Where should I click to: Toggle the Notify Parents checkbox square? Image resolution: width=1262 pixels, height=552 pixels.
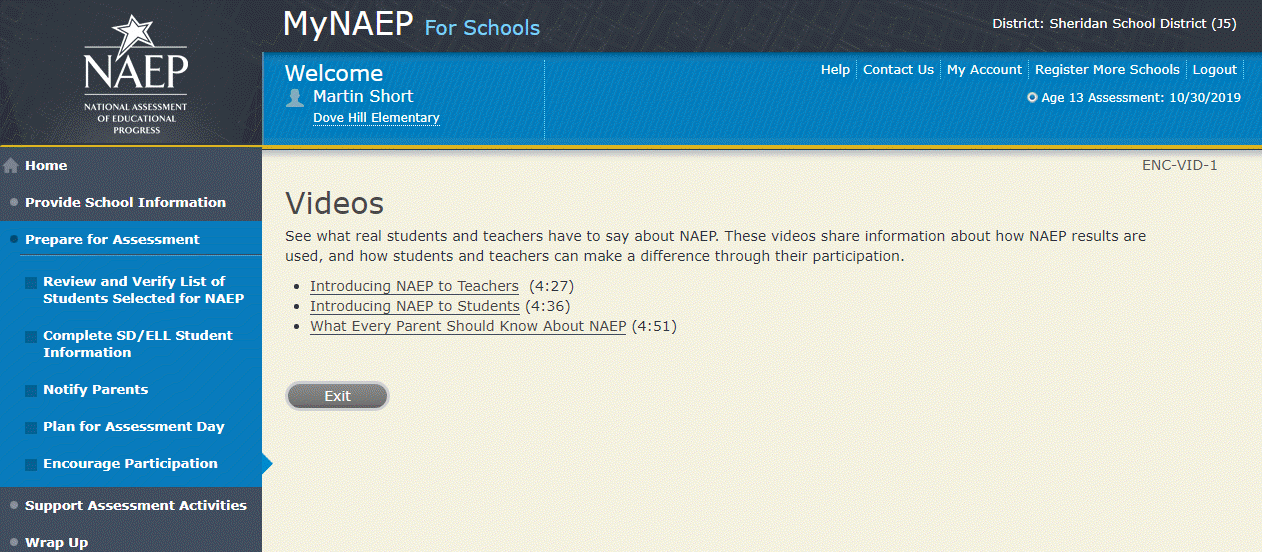click(31, 391)
